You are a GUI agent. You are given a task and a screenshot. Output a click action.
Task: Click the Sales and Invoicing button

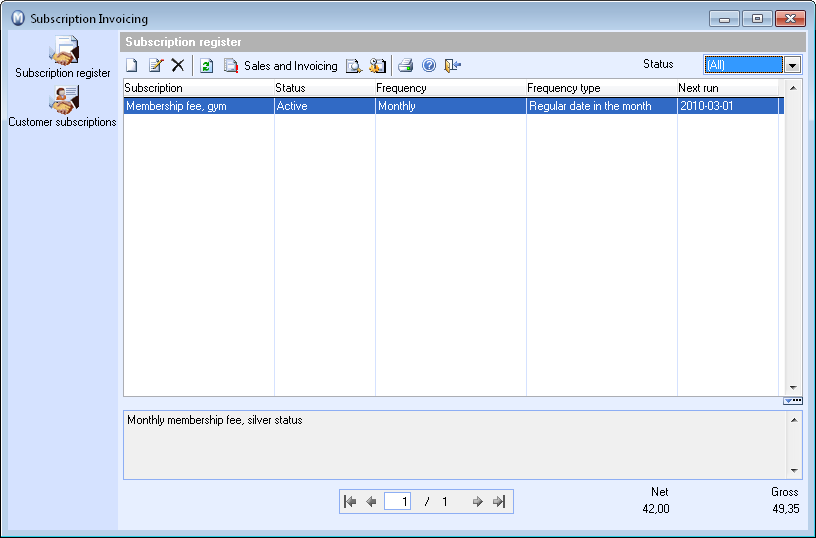pyautogui.click(x=281, y=66)
